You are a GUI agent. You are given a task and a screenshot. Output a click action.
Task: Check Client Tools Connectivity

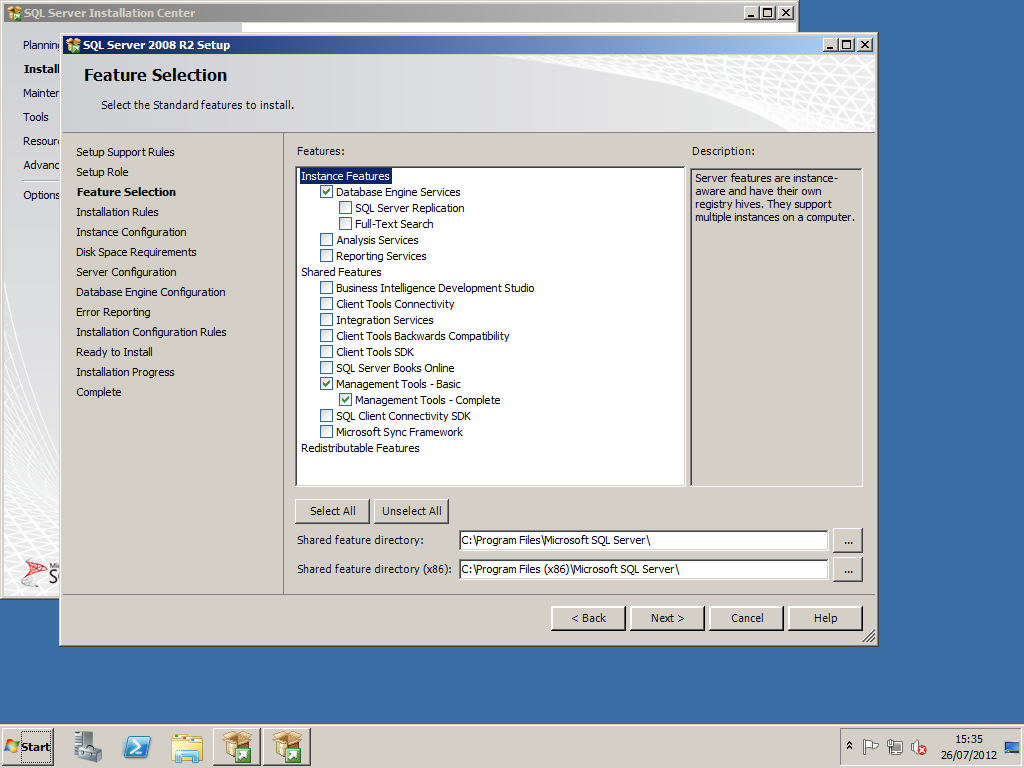click(327, 304)
